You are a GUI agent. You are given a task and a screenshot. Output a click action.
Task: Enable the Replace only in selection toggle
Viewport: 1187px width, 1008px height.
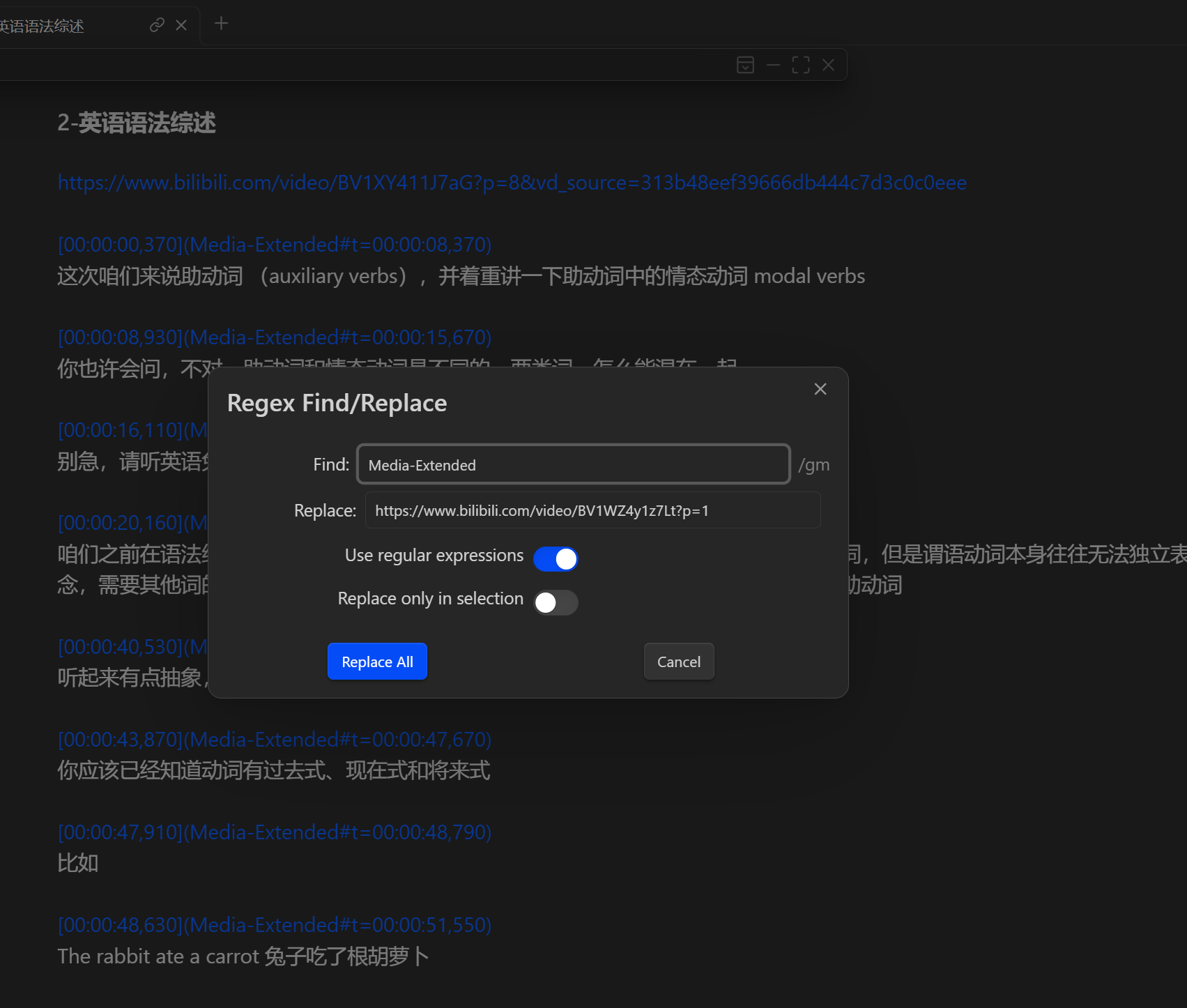(556, 602)
